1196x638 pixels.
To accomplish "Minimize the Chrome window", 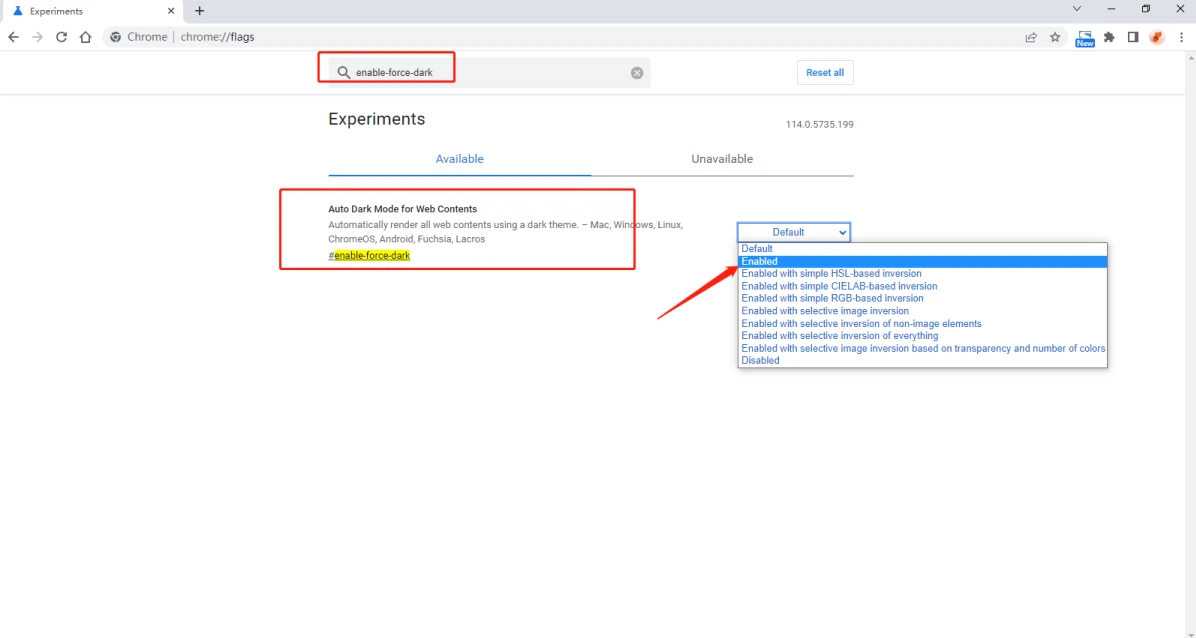I will pos(1111,9).
